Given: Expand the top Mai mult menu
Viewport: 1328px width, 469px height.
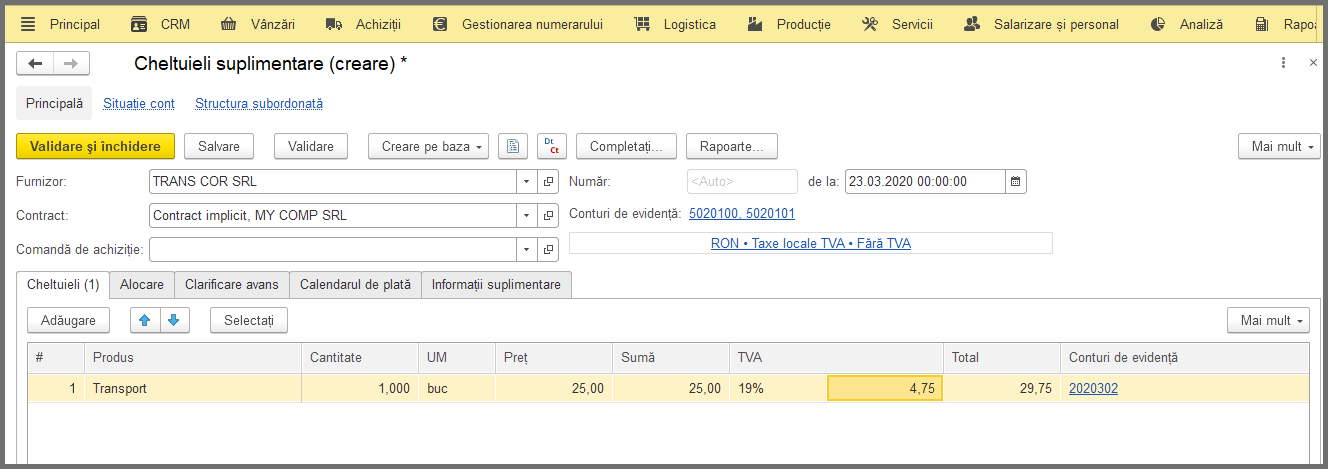Looking at the screenshot, I should 1279,146.
